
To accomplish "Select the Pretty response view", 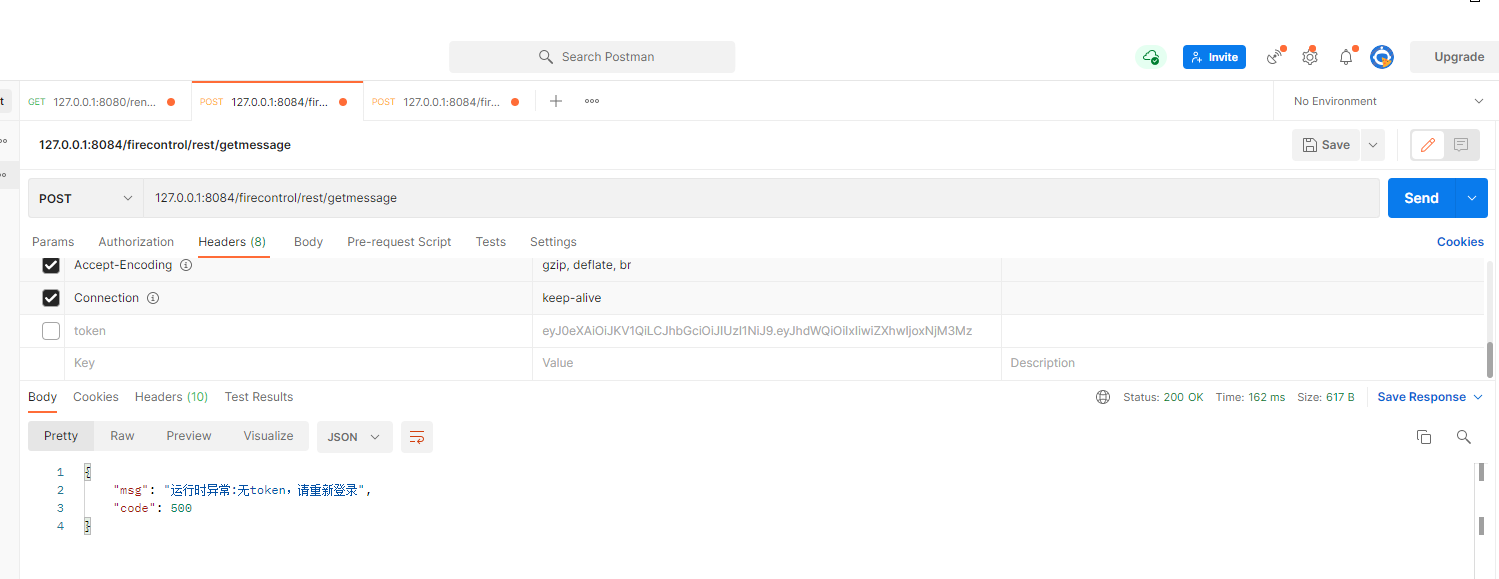I will pyautogui.click(x=61, y=436).
